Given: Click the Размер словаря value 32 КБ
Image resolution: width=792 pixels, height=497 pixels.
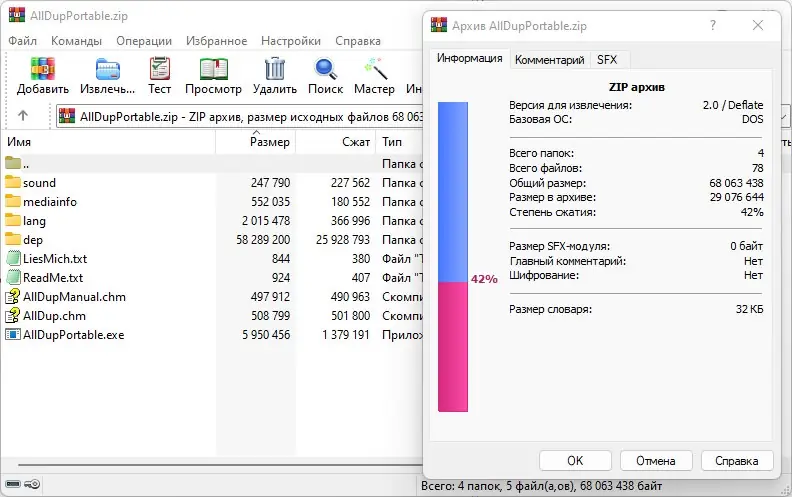Looking at the screenshot, I should coord(750,309).
